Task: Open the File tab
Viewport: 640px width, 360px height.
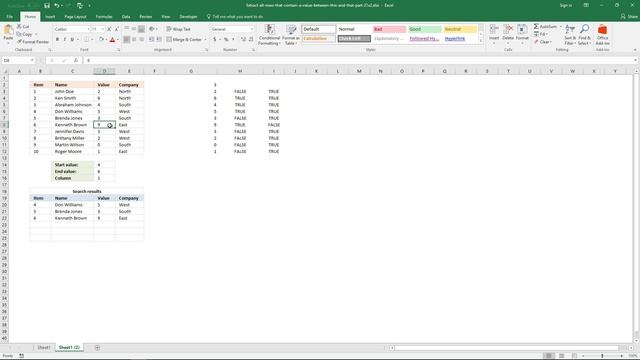Action: (9, 17)
